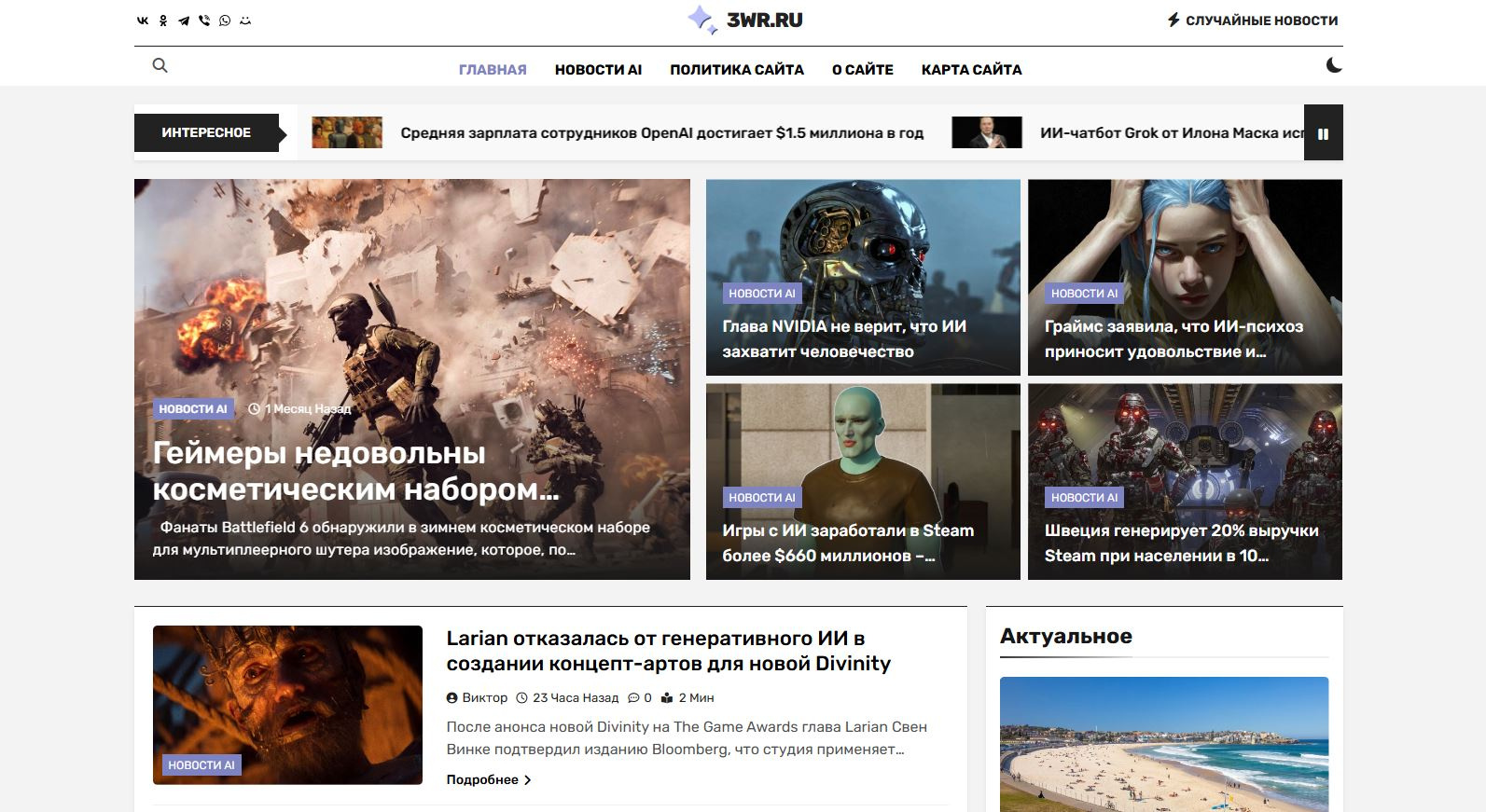The width and height of the screenshot is (1486, 812).
Task: Open author Виктор's page
Action: pyautogui.click(x=485, y=698)
